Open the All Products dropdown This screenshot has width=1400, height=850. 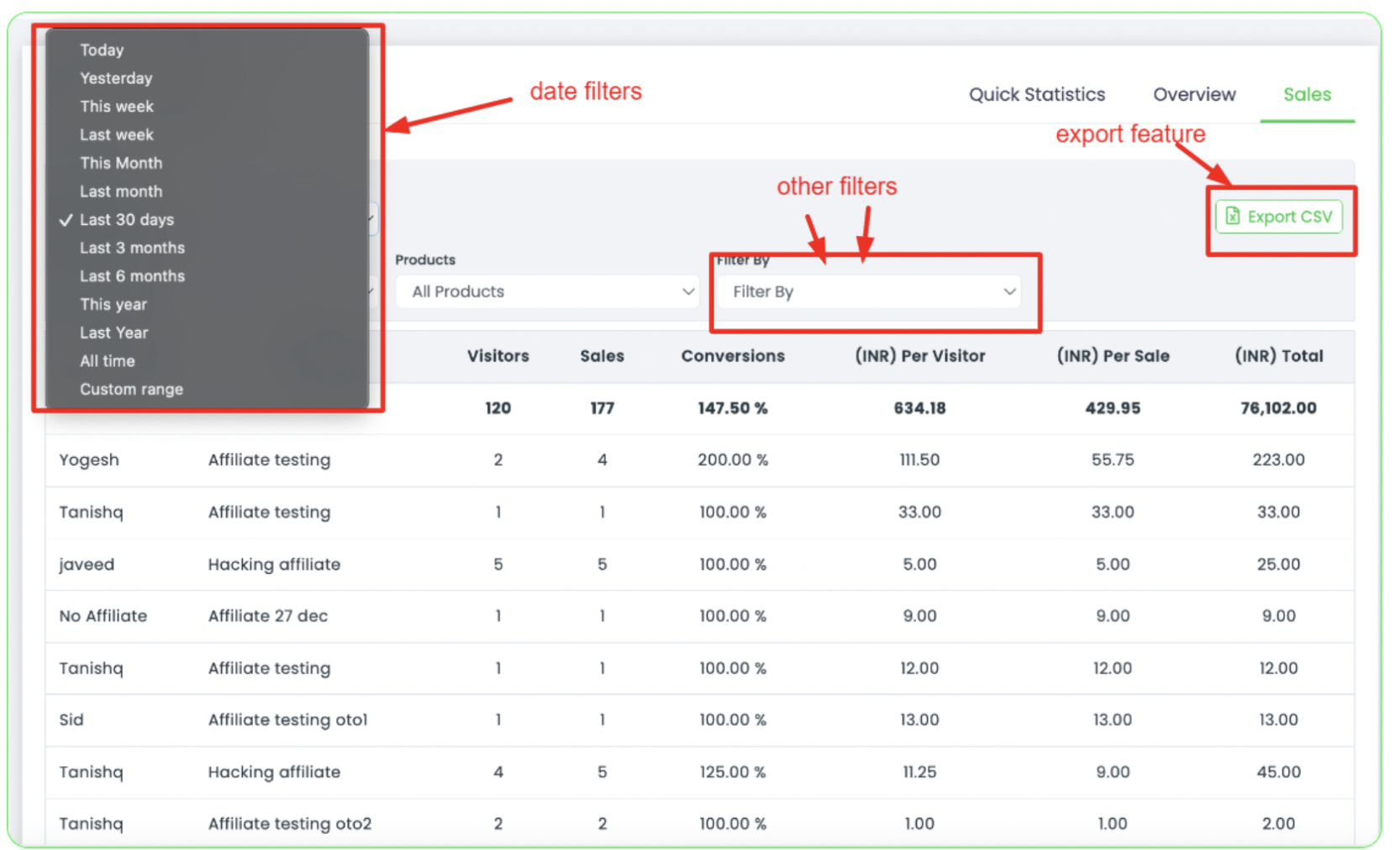pos(547,291)
